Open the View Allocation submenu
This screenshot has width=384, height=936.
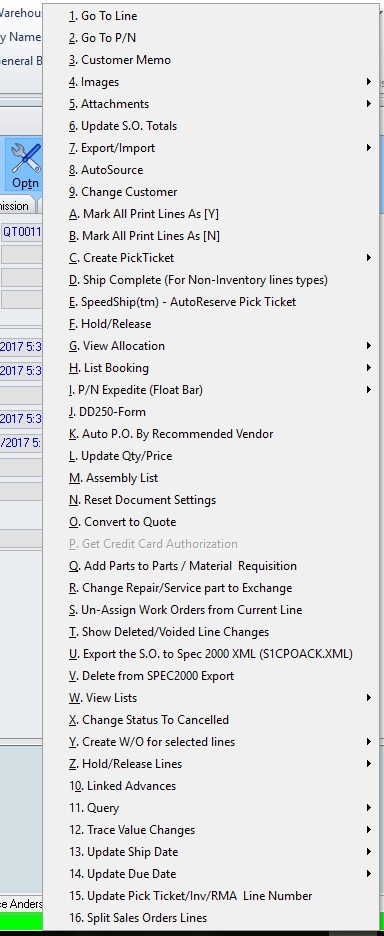210,346
